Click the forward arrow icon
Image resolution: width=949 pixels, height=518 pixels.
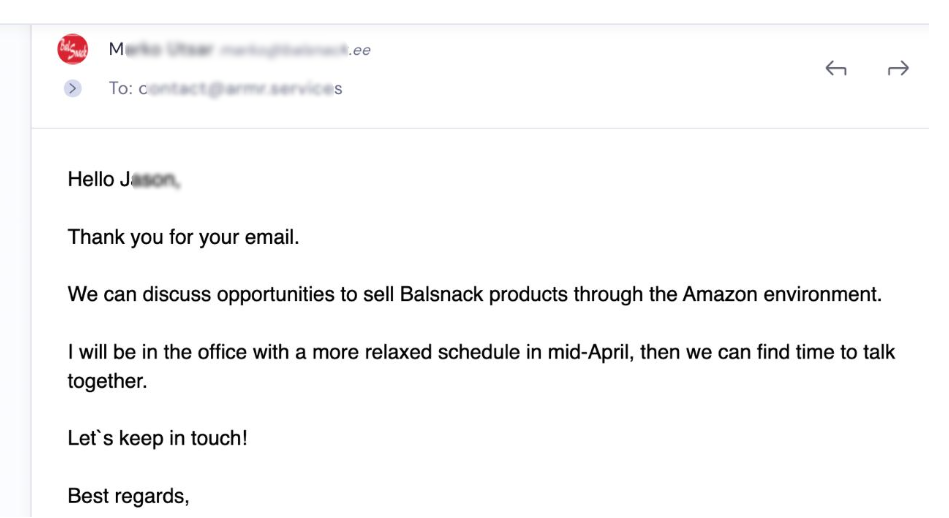click(898, 68)
